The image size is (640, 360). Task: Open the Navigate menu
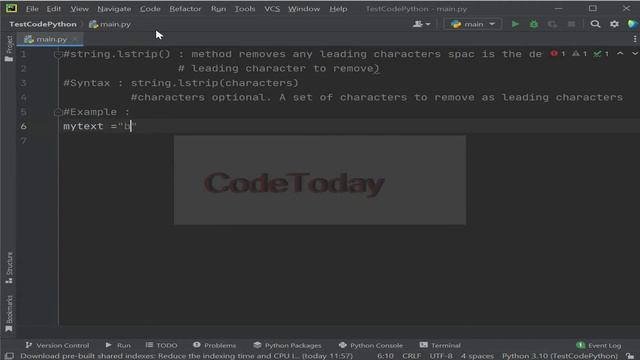(x=114, y=9)
